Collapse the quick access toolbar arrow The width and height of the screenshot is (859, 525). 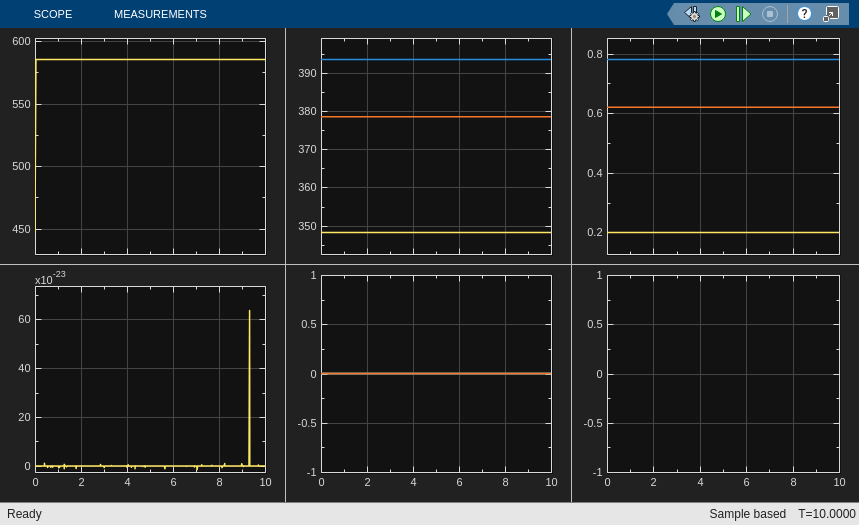click(x=672, y=14)
